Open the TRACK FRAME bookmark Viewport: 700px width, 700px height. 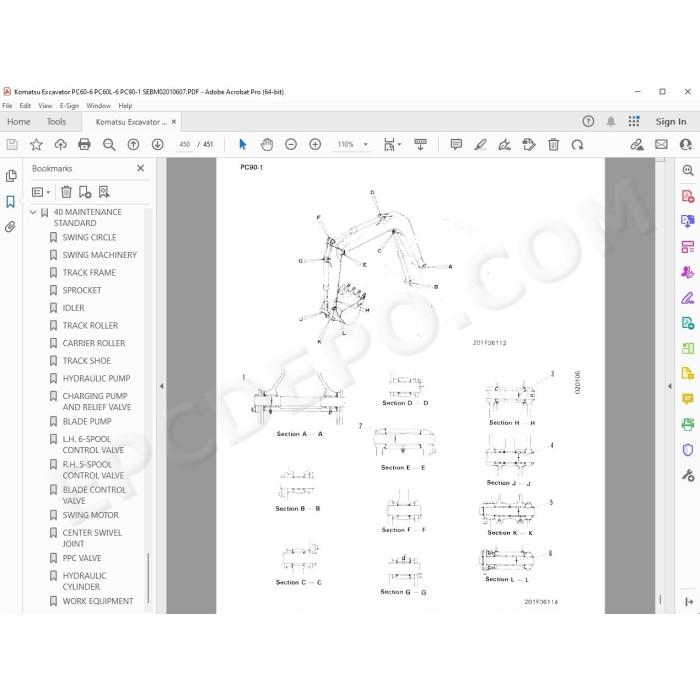[x=89, y=273]
